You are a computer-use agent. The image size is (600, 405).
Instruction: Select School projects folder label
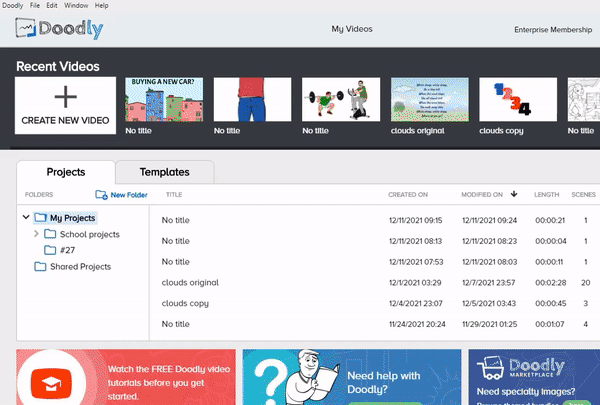[x=90, y=234]
